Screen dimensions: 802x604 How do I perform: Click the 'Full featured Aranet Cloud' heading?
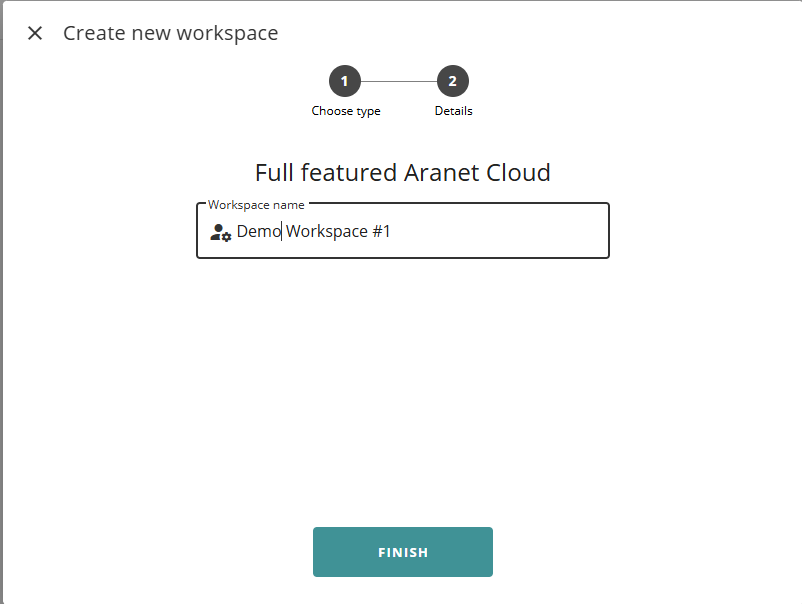pyautogui.click(x=403, y=172)
